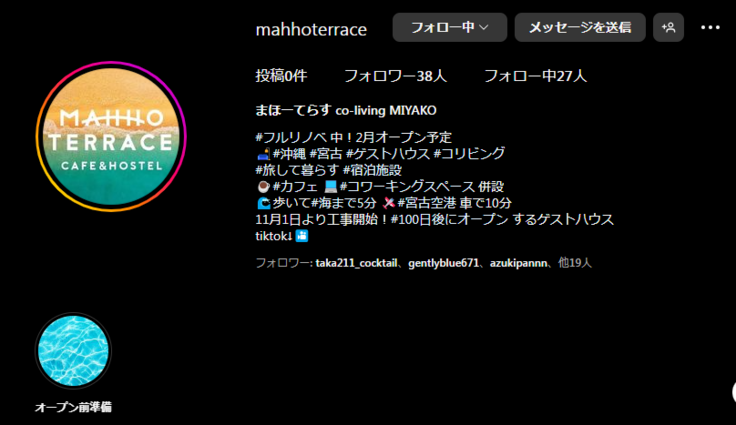The image size is (736, 425).
Task: Visit follower gentlyblue671's profile
Action: tap(444, 263)
